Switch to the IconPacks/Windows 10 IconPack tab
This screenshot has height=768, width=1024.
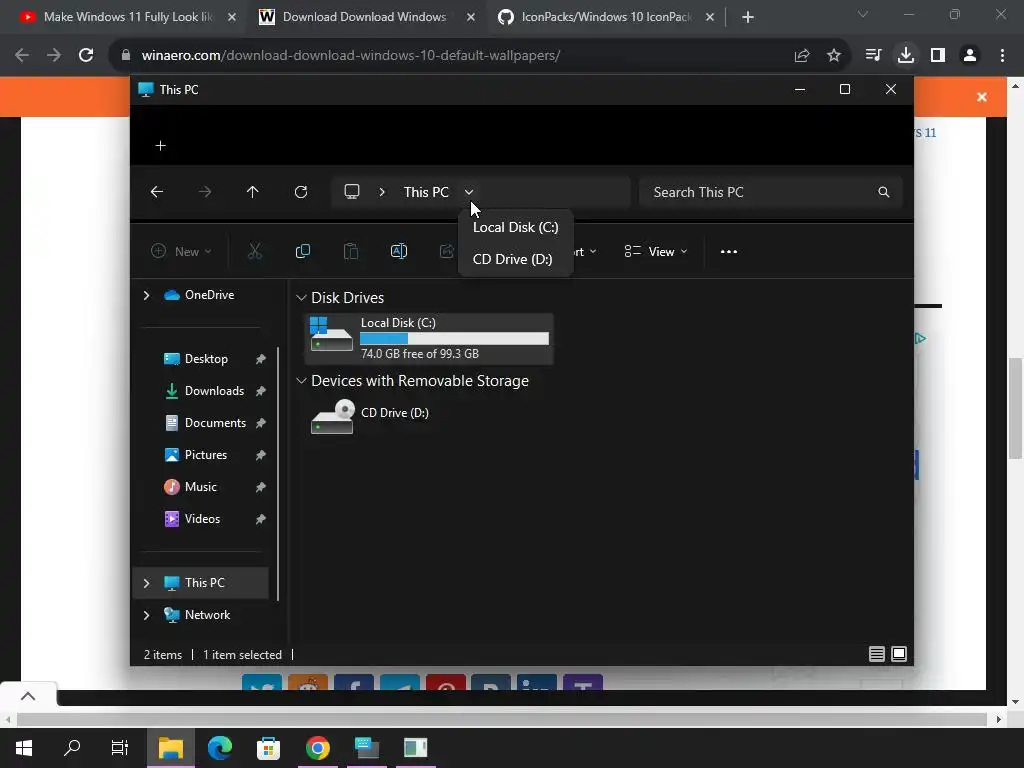[605, 17]
